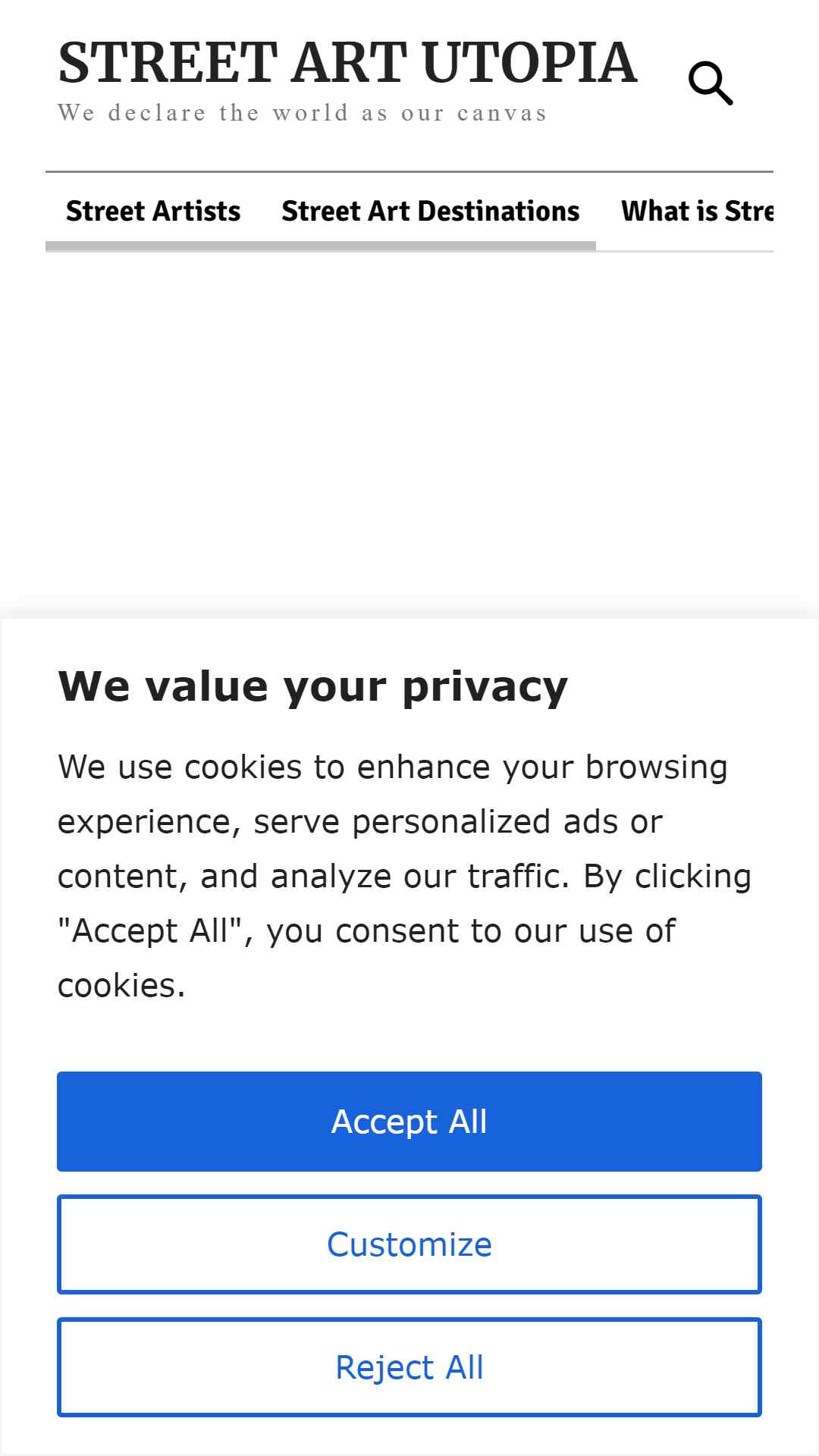Click the tagline "We declare the world as our canvas"
This screenshot has height=1456, width=819.
point(303,113)
